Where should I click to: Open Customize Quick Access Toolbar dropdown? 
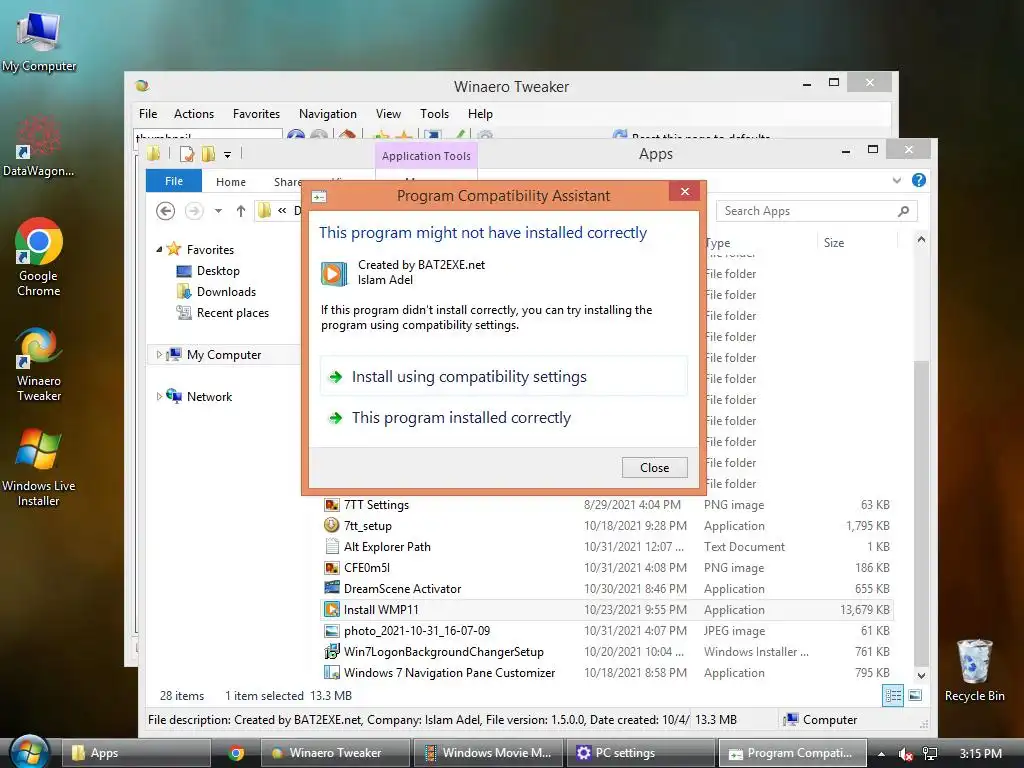227,155
